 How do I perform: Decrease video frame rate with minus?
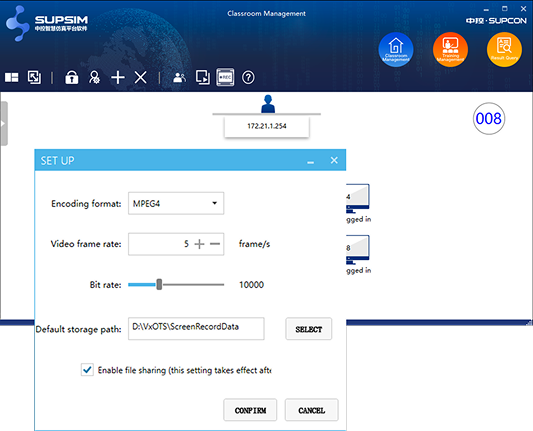tap(215, 244)
